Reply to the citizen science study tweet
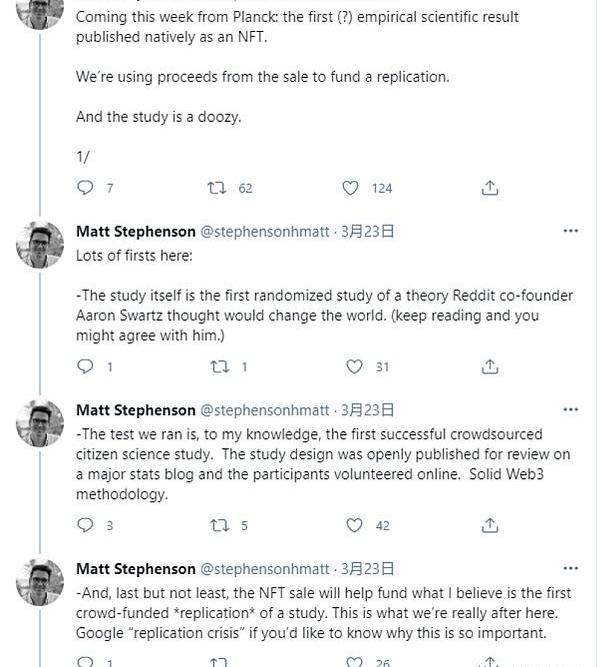Image resolution: width=600 pixels, height=667 pixels. tap(85, 525)
